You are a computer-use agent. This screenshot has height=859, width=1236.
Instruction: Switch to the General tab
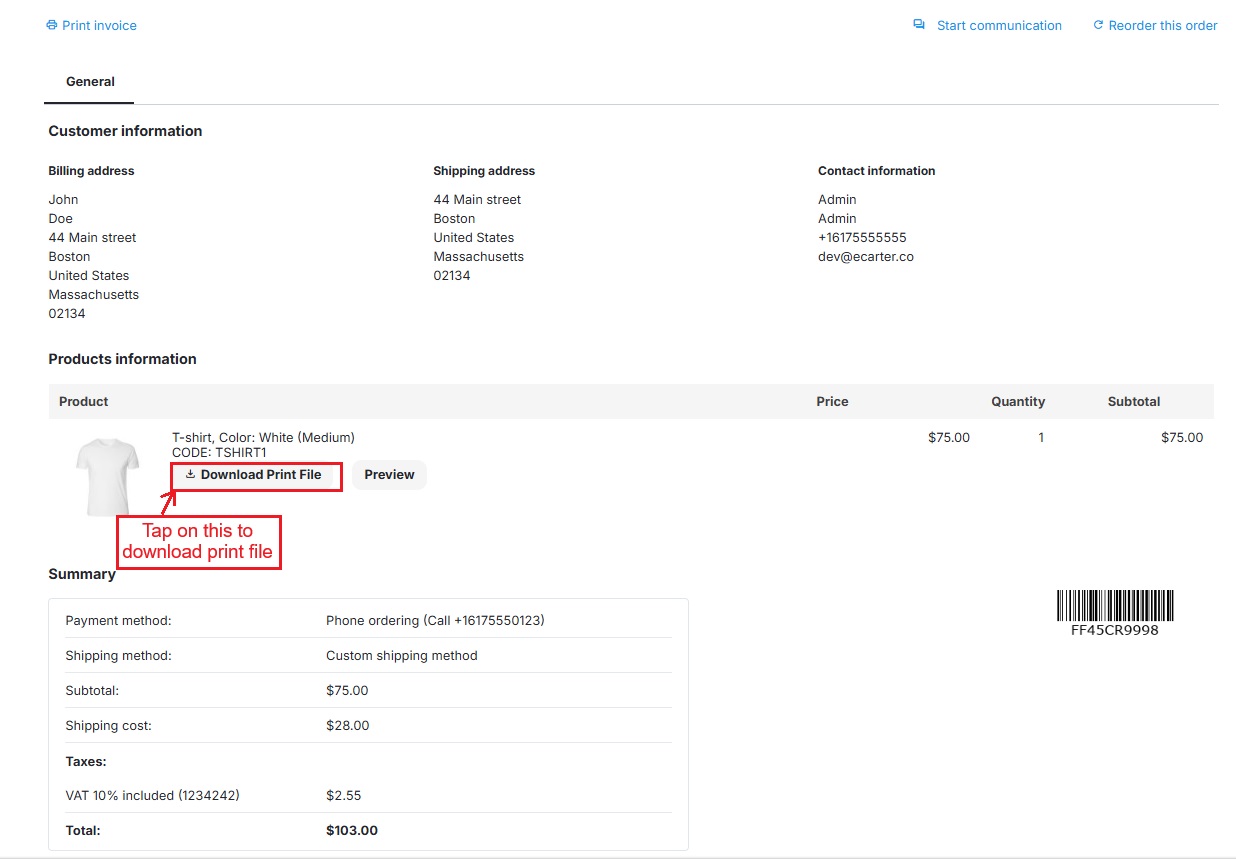point(90,82)
